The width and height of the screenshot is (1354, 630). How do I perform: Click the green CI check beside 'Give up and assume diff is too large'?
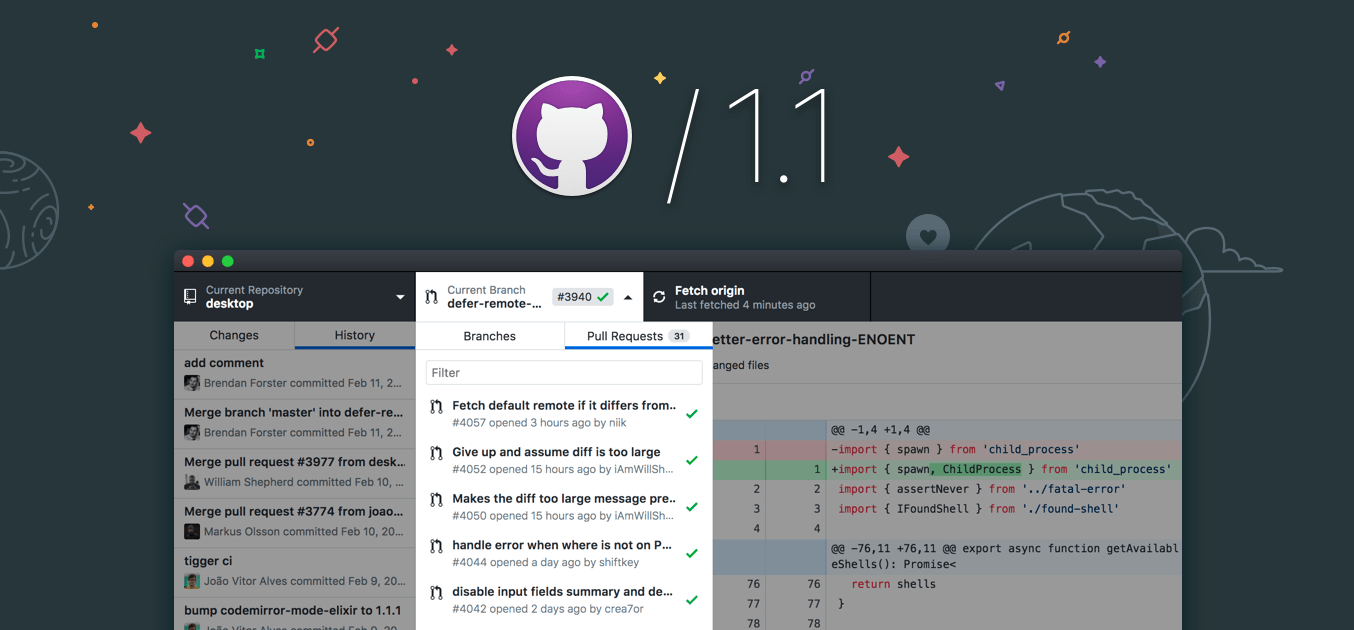click(692, 459)
